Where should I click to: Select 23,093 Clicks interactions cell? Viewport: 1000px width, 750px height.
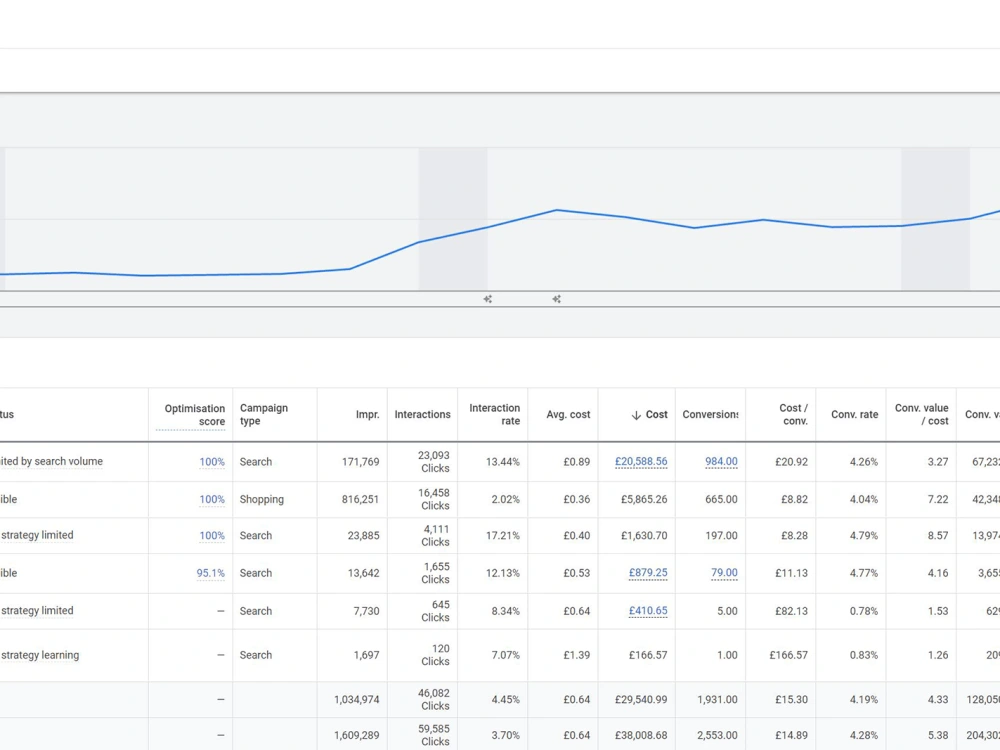(434, 462)
